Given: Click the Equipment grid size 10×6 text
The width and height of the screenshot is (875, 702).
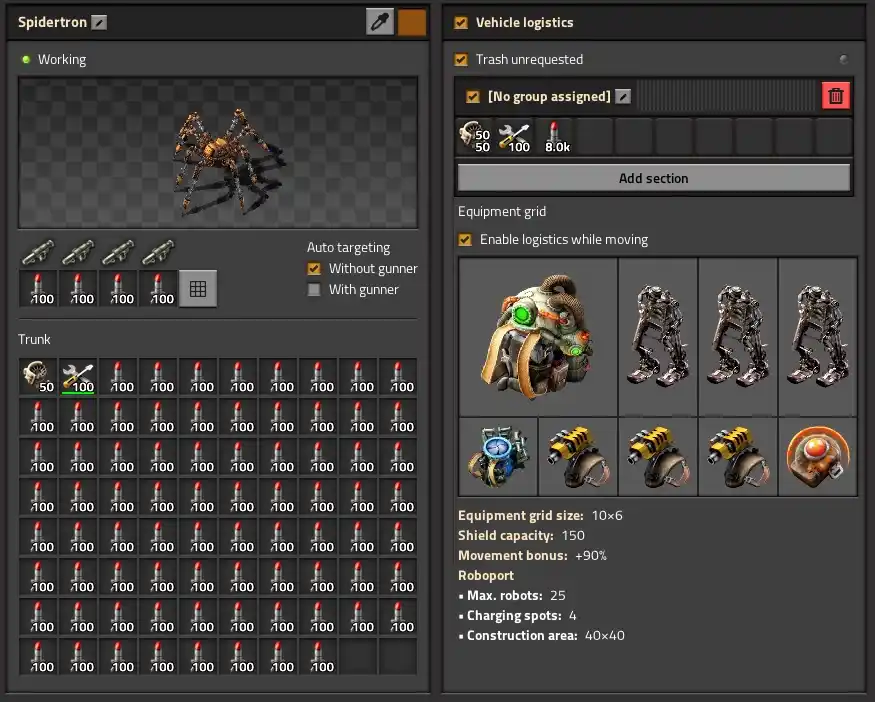Looking at the screenshot, I should pos(540,515).
